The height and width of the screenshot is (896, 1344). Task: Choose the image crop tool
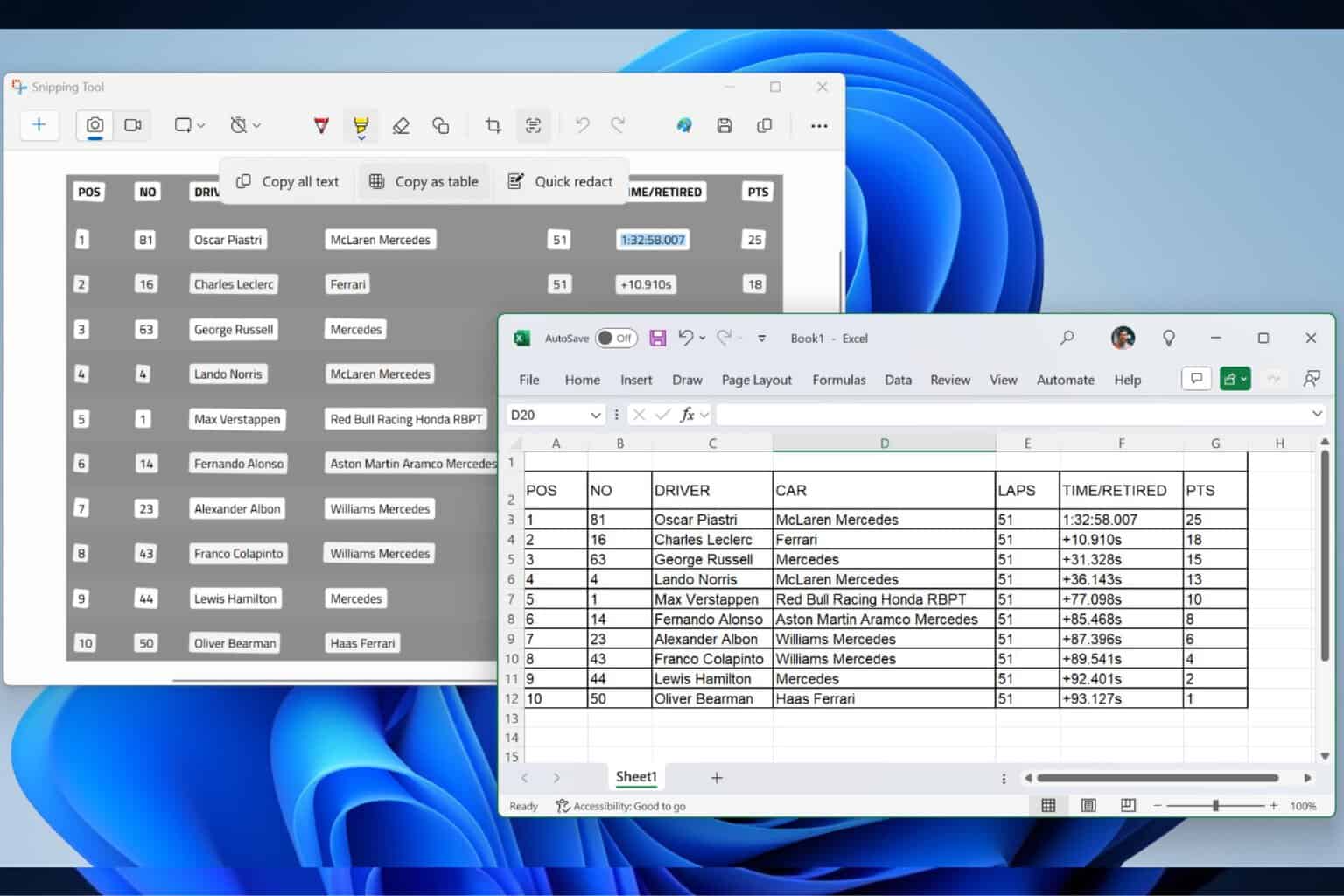(x=493, y=126)
